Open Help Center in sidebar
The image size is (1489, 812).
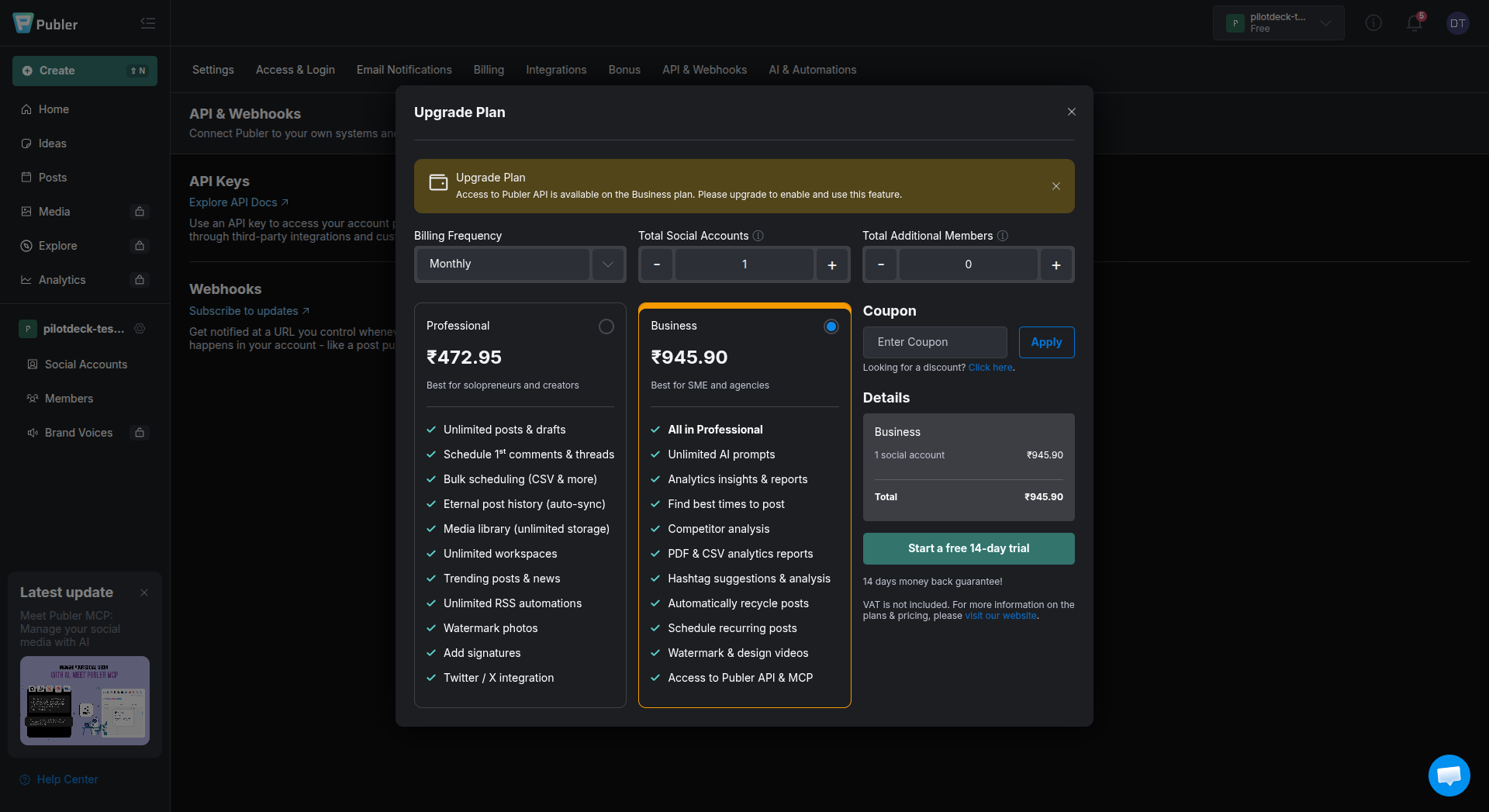coord(59,779)
